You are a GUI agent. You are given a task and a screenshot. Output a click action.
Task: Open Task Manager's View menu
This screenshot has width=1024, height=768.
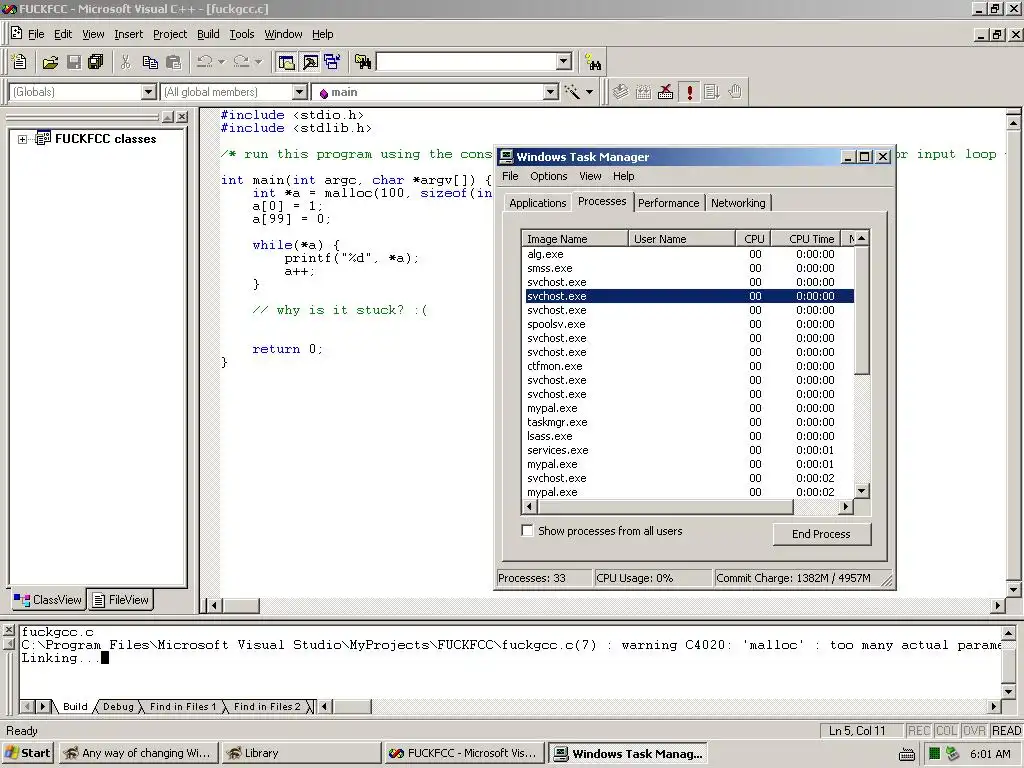(x=590, y=176)
